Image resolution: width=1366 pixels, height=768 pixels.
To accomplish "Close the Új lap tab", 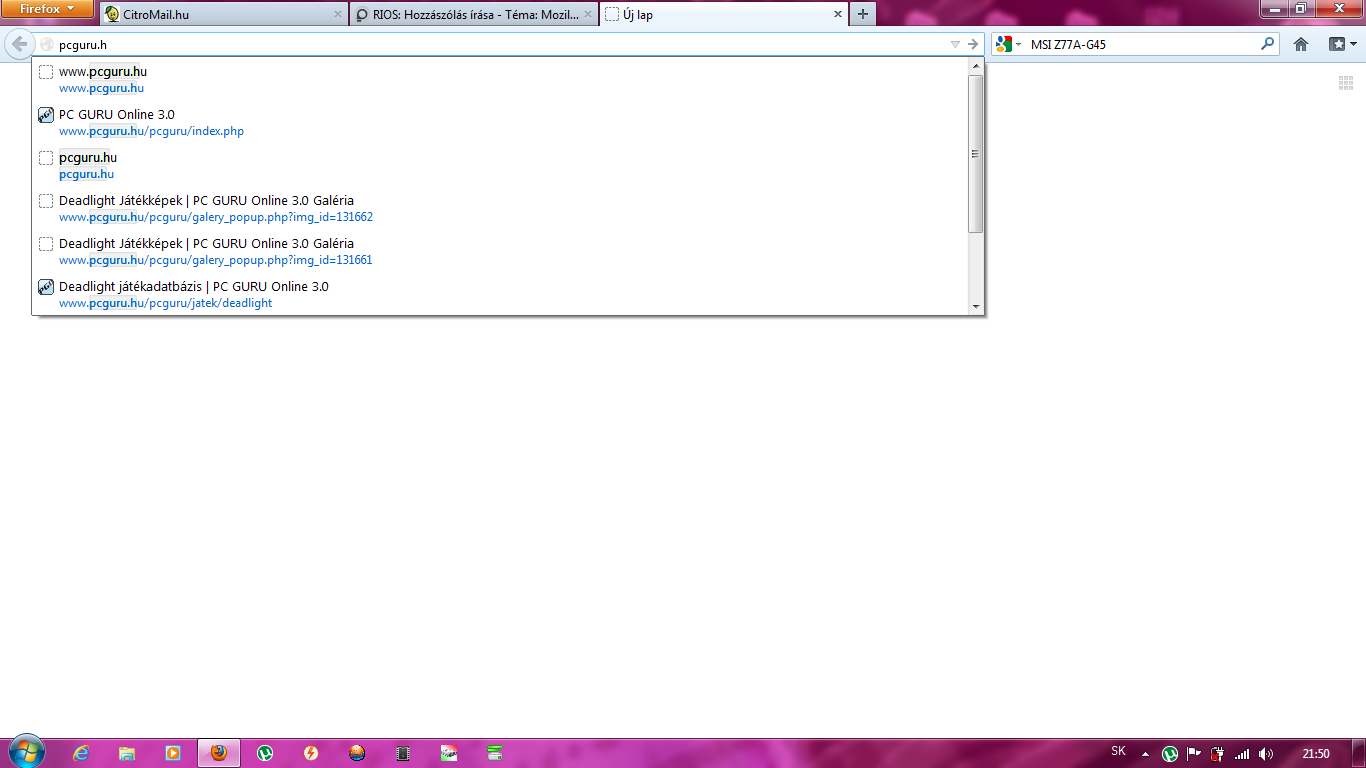I will (x=837, y=15).
